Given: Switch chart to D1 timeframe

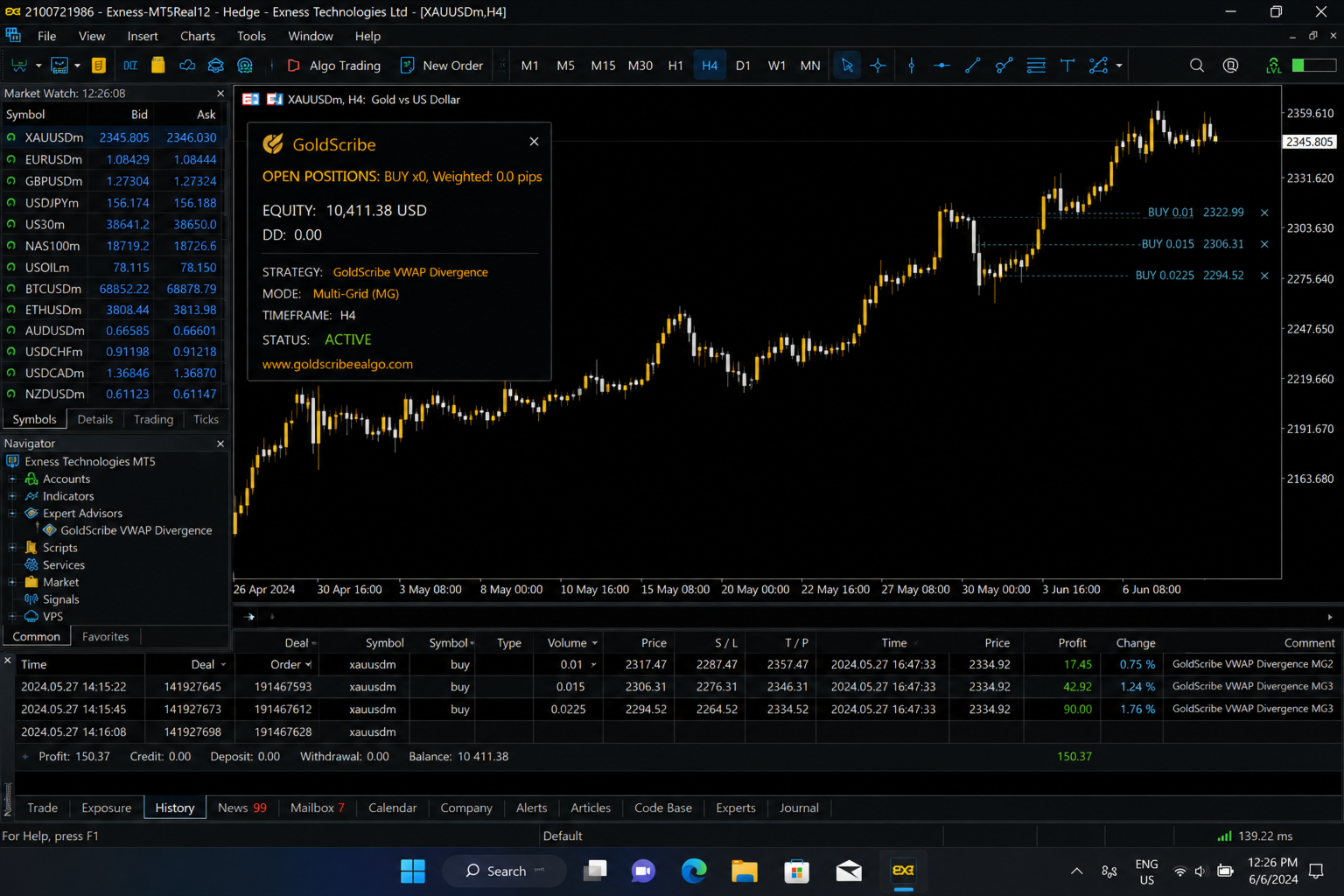Looking at the screenshot, I should (x=743, y=66).
